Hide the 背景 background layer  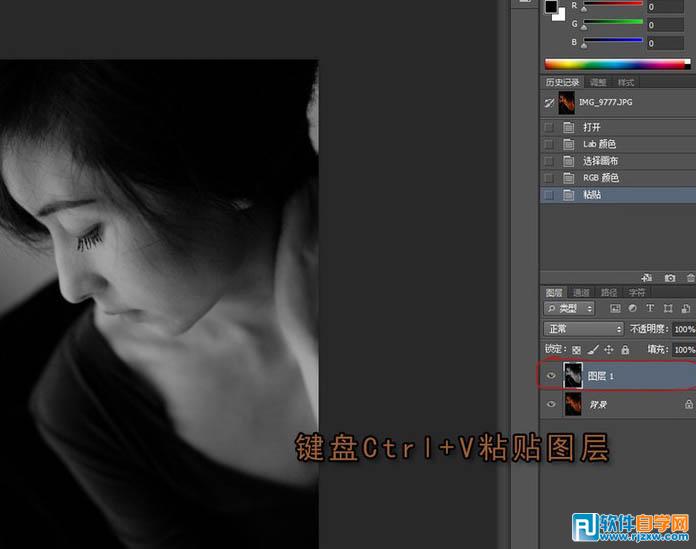(551, 404)
